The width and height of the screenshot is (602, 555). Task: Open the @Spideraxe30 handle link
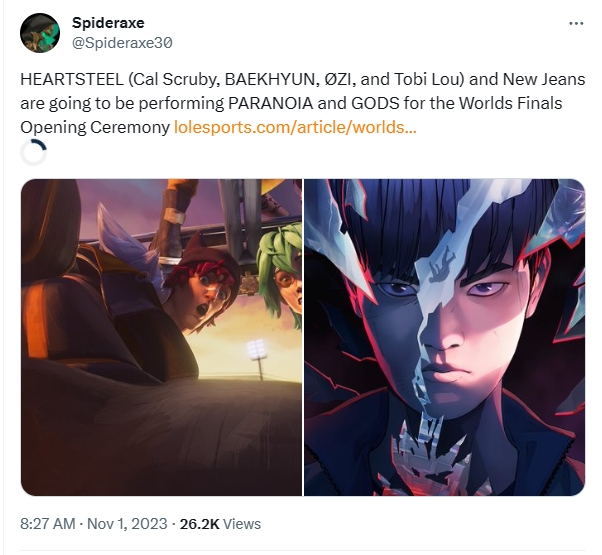(x=122, y=43)
